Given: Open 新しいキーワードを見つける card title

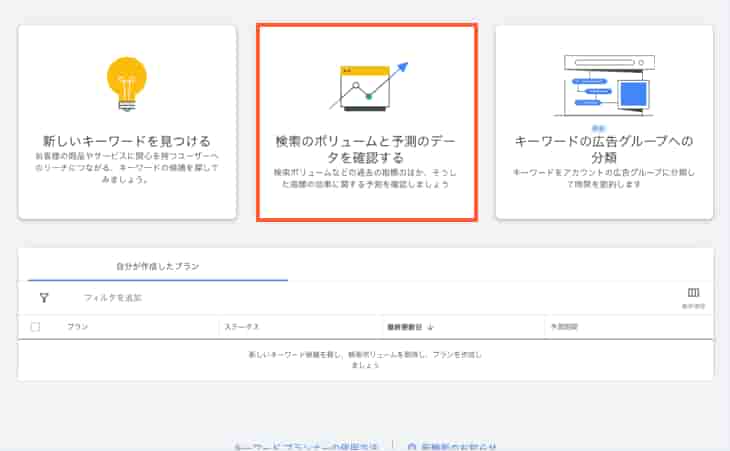Looking at the screenshot, I should point(127,141).
